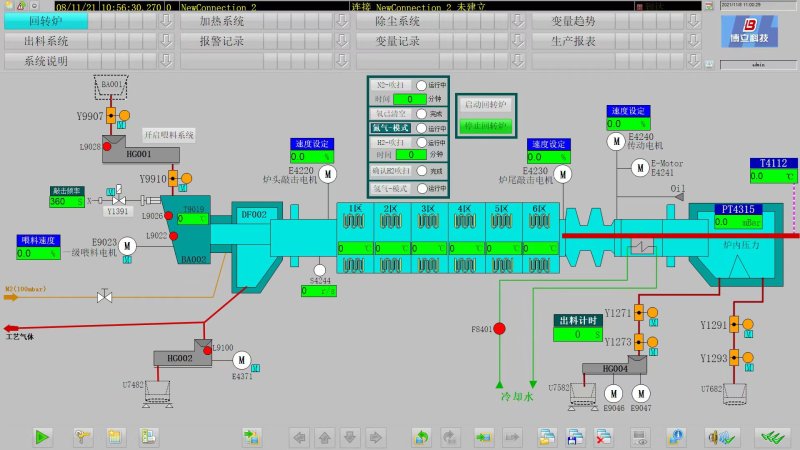Click the E4230 tail knocker motor symbol
This screenshot has height=450, width=800.
pos(563,175)
